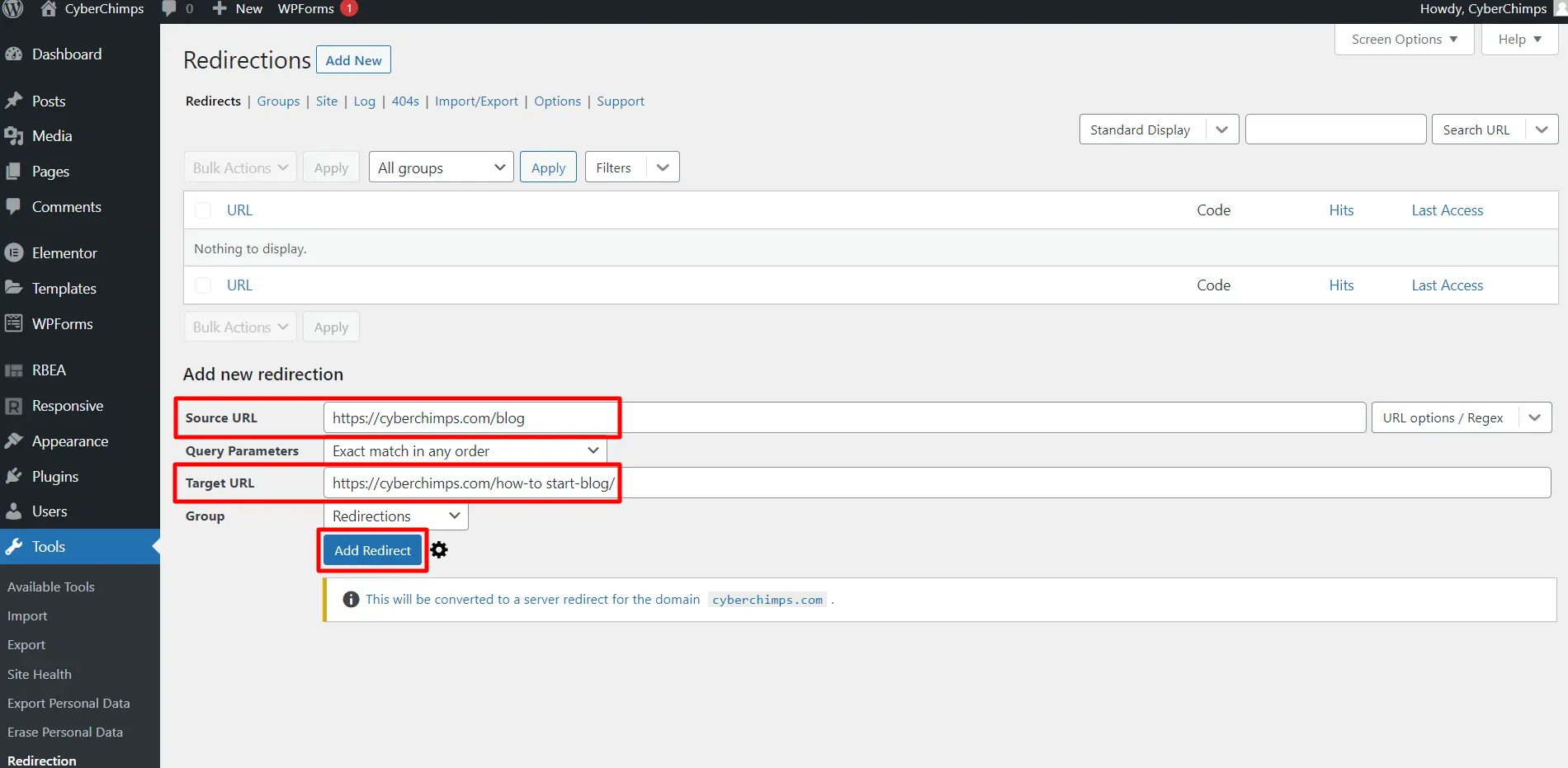1568x768 pixels.
Task: Open the CyberChimps site home icon
Action: click(49, 8)
